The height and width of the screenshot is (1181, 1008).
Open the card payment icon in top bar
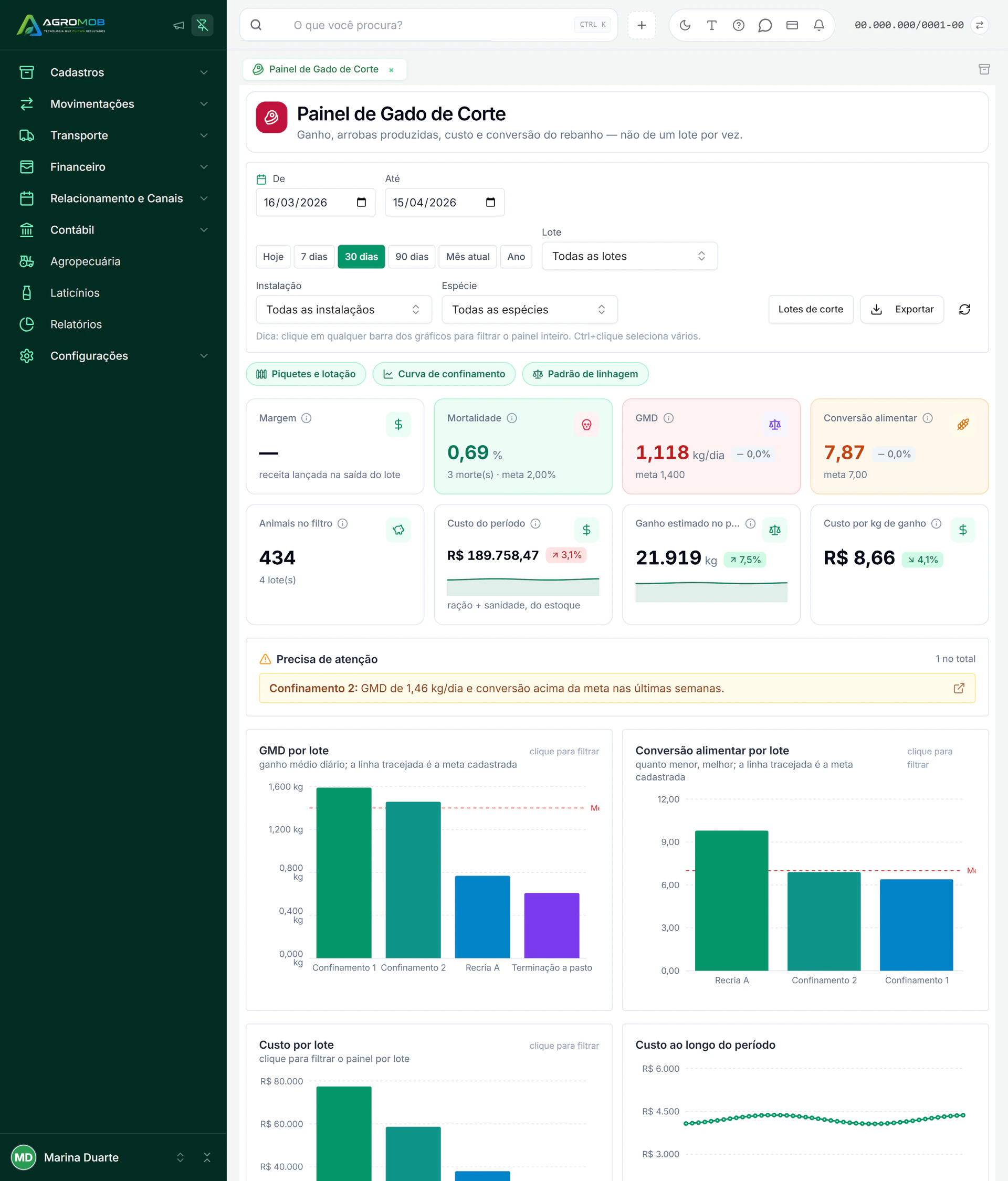tap(792, 25)
